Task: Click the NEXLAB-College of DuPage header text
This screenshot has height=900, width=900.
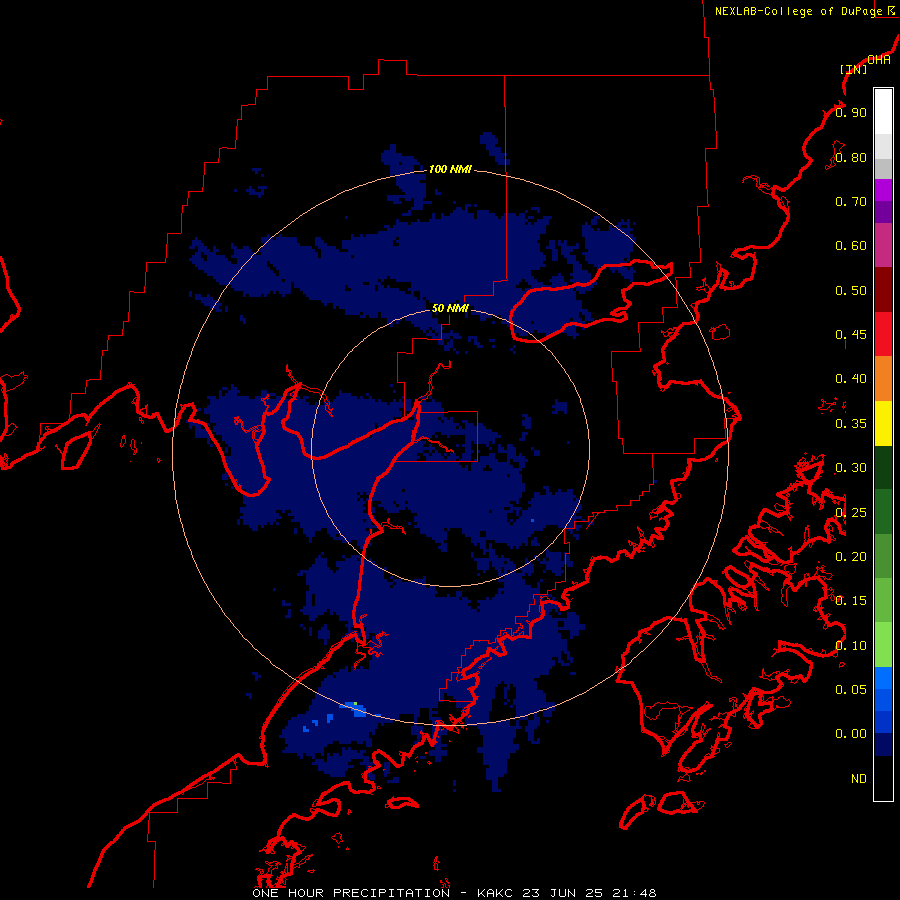Action: (798, 11)
